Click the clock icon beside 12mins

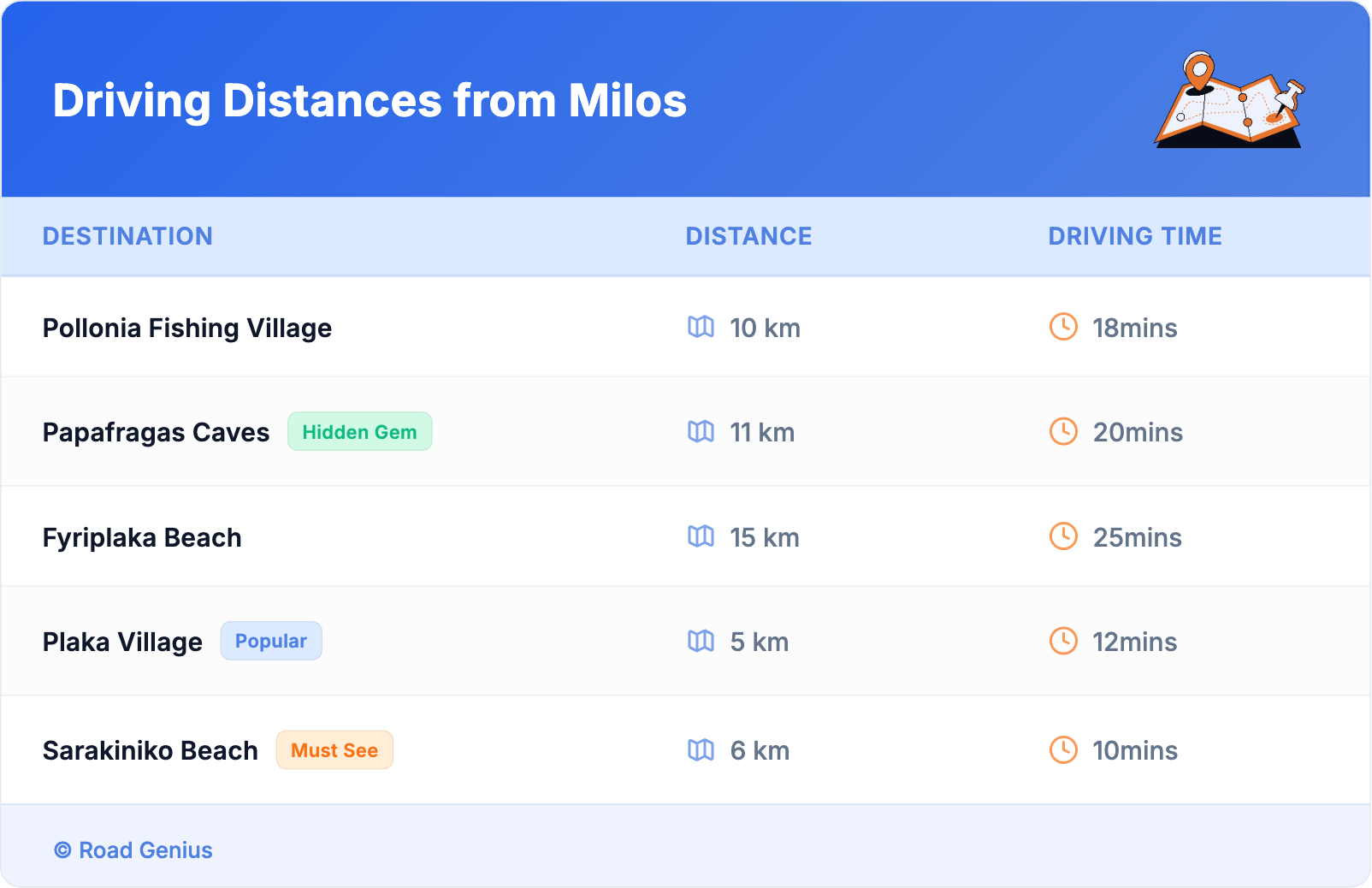1063,642
